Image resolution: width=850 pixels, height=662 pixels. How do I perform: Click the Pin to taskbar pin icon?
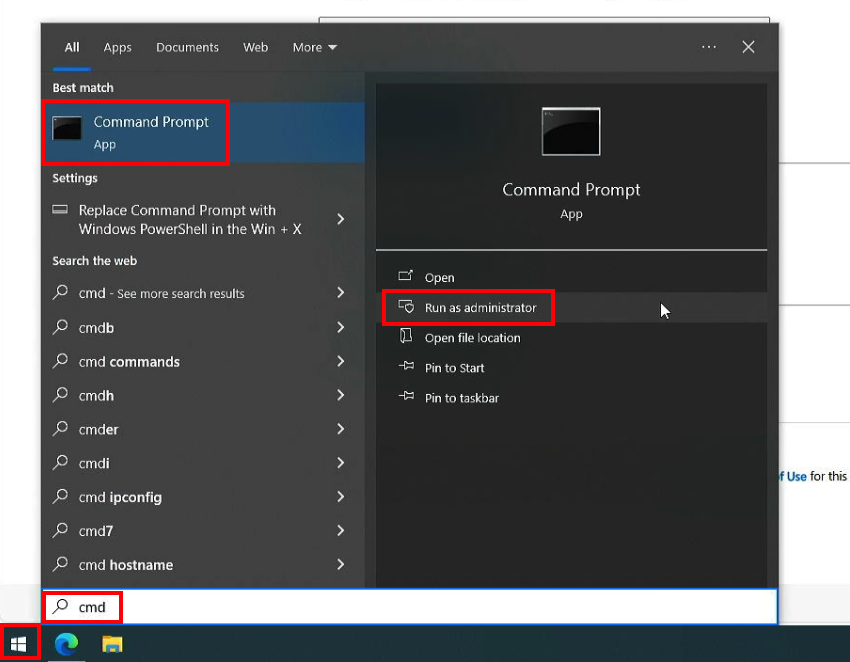406,396
